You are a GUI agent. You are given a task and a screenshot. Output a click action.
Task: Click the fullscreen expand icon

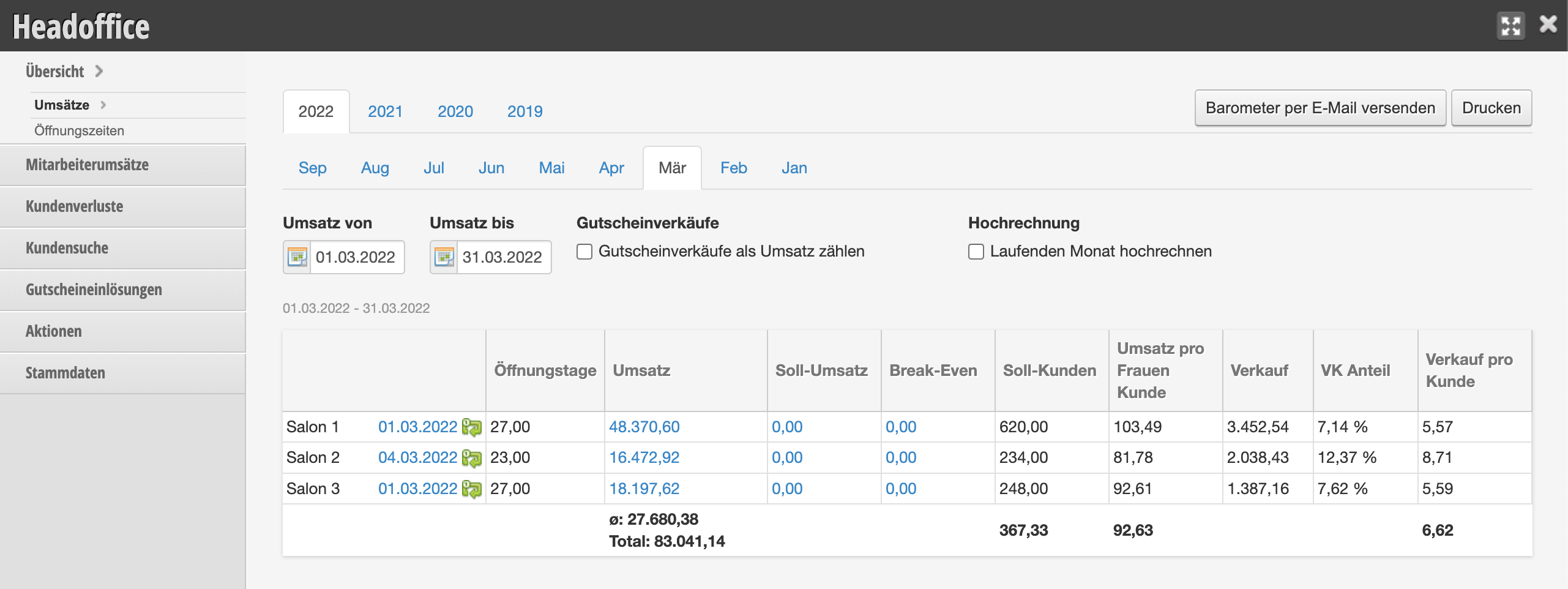1512,25
